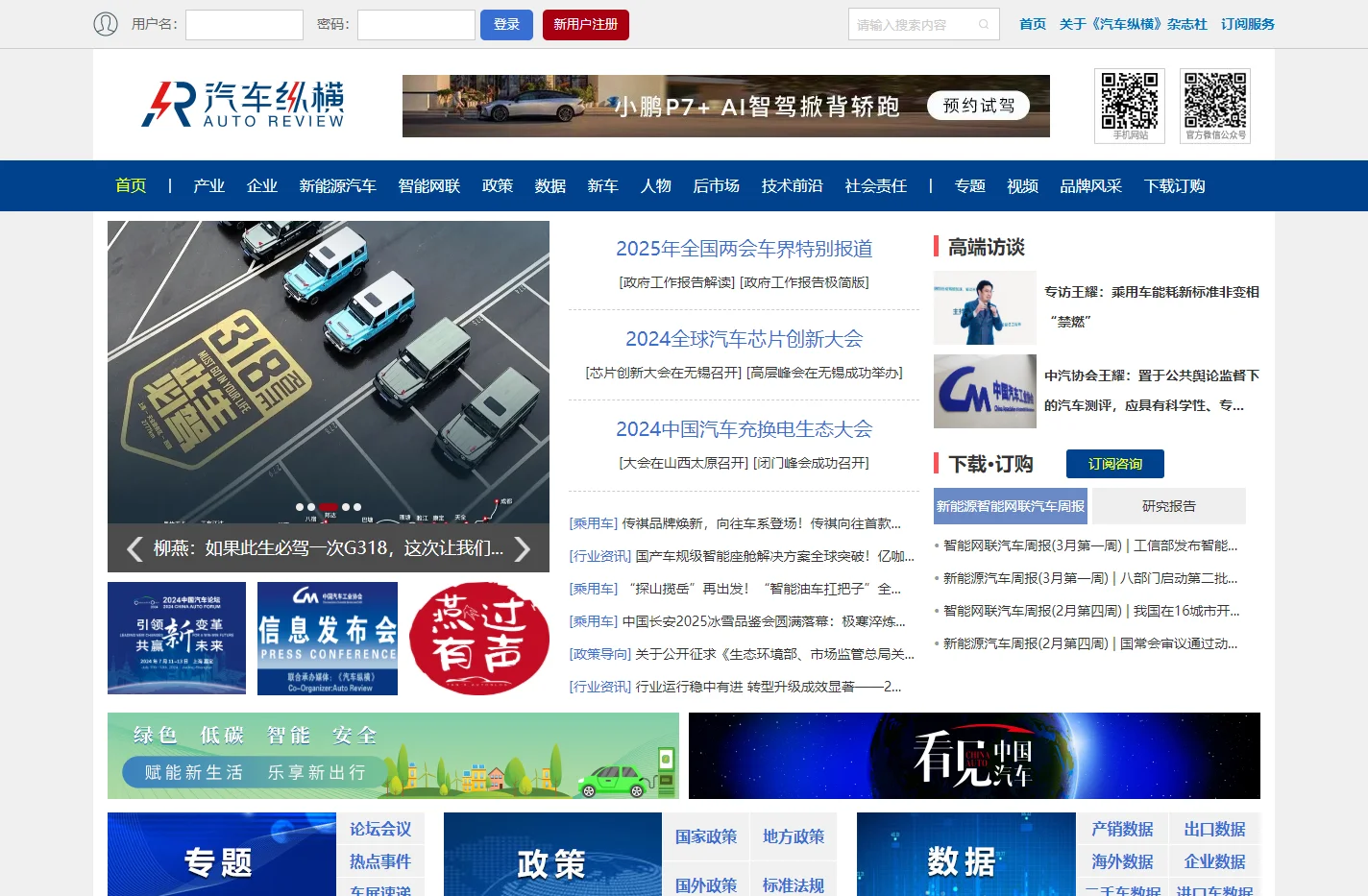
Task: Click the user avatar icon
Action: click(x=106, y=24)
